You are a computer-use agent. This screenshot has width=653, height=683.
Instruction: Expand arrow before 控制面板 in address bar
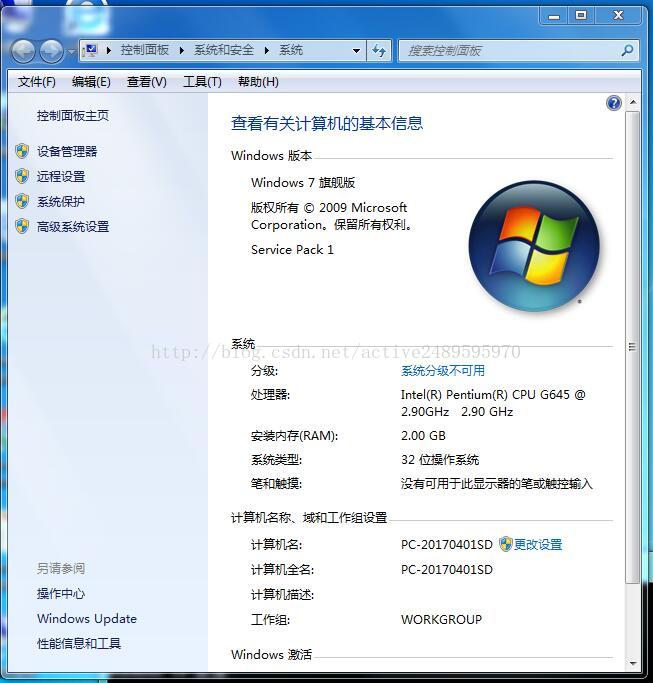coord(109,51)
